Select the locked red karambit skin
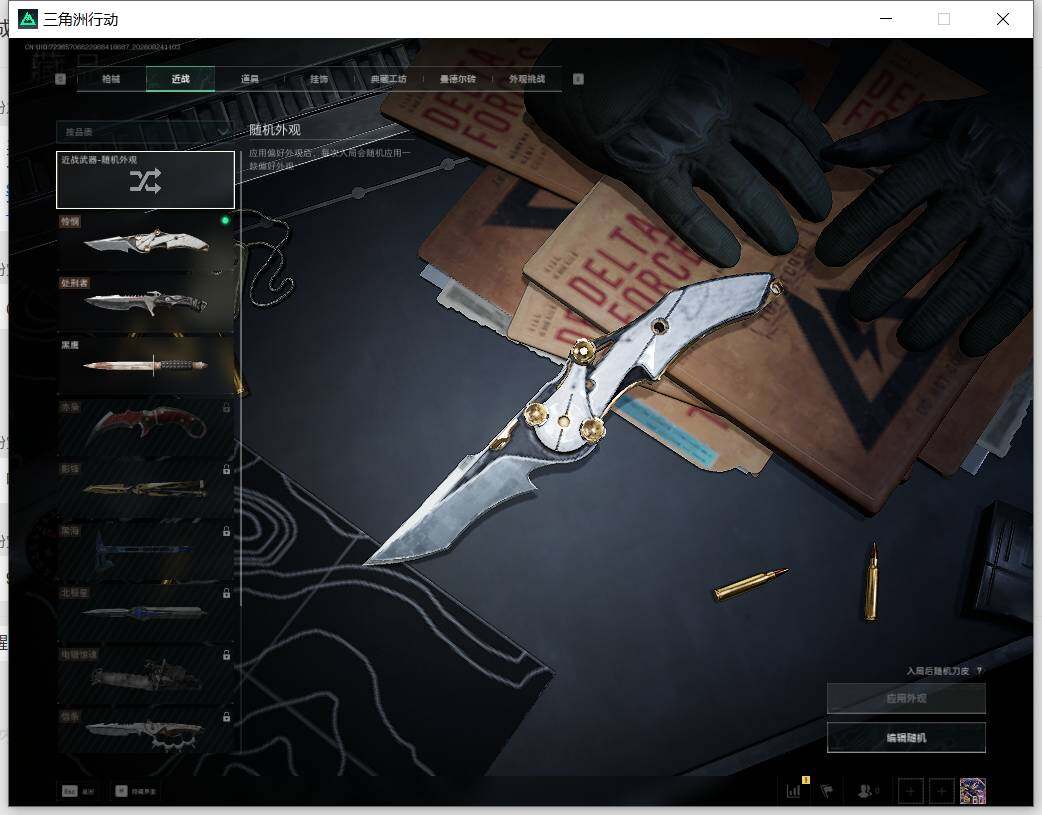This screenshot has height=815, width=1042. [146, 427]
